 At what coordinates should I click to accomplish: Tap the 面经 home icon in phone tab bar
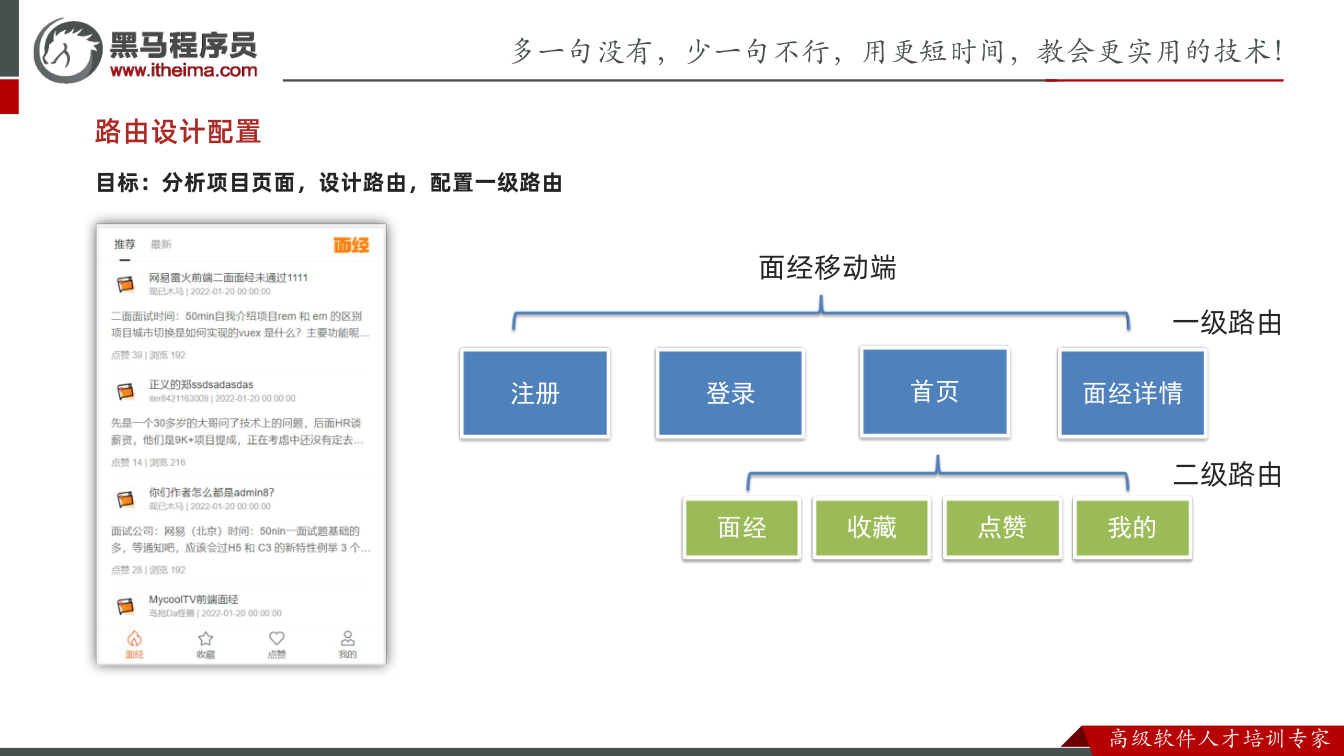tap(135, 638)
